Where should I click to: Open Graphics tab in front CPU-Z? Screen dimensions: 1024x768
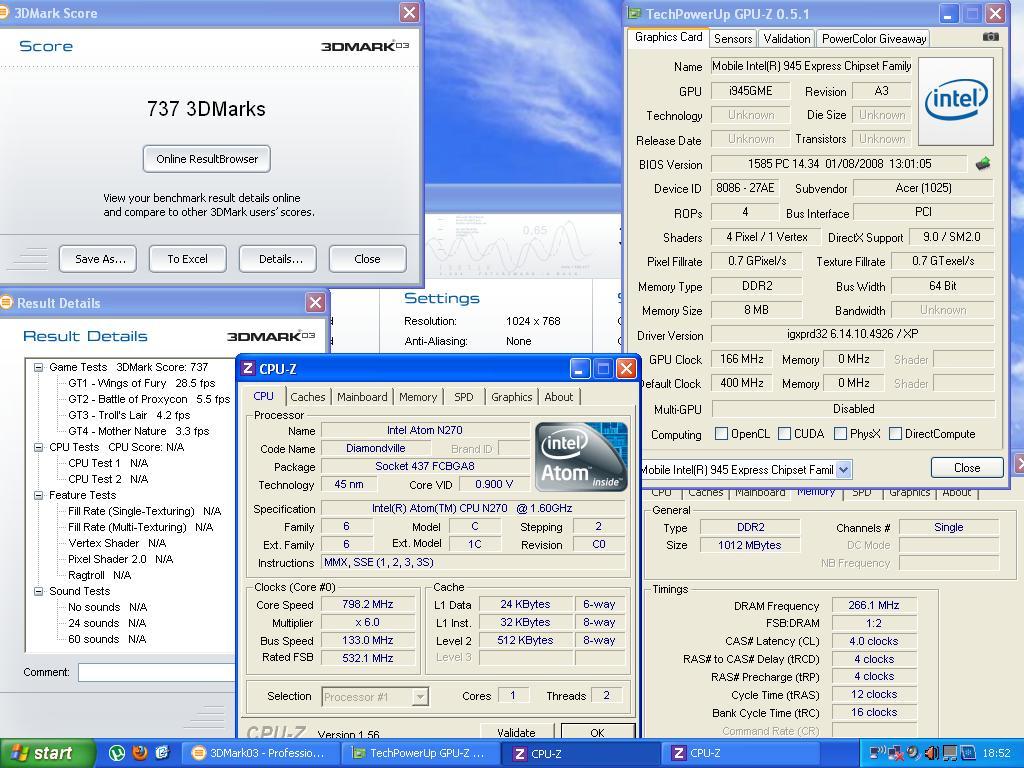pyautogui.click(x=511, y=396)
